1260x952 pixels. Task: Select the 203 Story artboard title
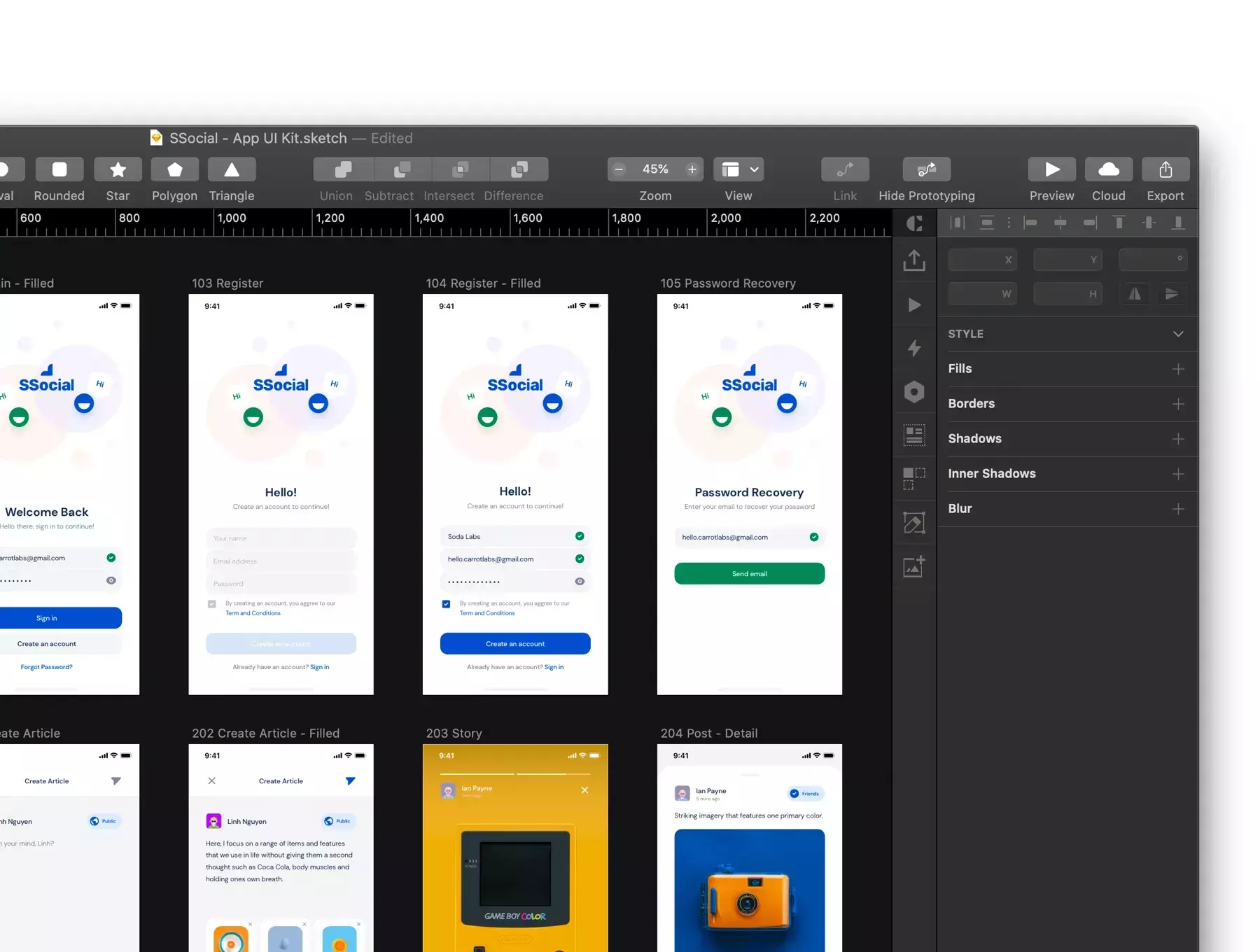click(x=454, y=733)
